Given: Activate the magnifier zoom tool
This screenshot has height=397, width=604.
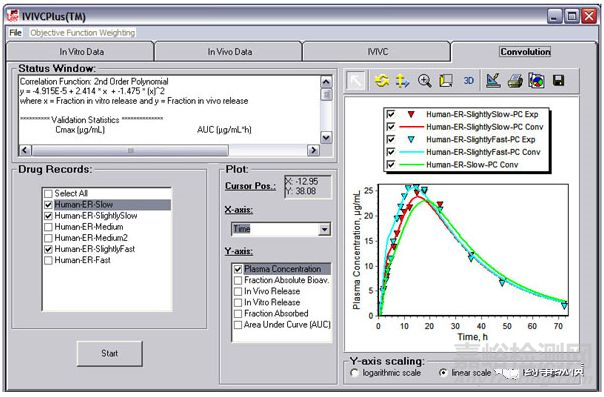Looking at the screenshot, I should tap(424, 81).
